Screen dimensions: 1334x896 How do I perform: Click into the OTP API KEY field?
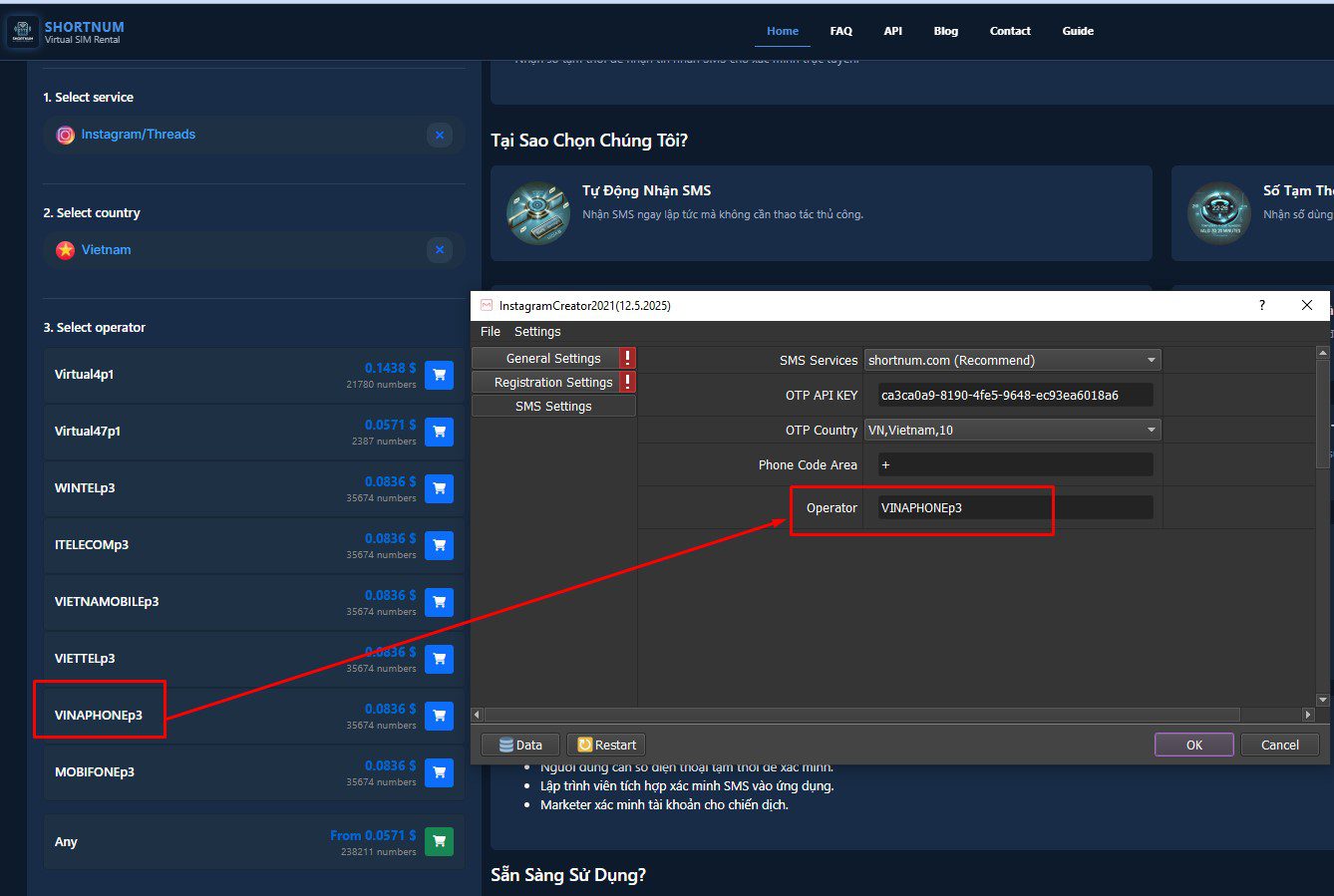[1015, 395]
